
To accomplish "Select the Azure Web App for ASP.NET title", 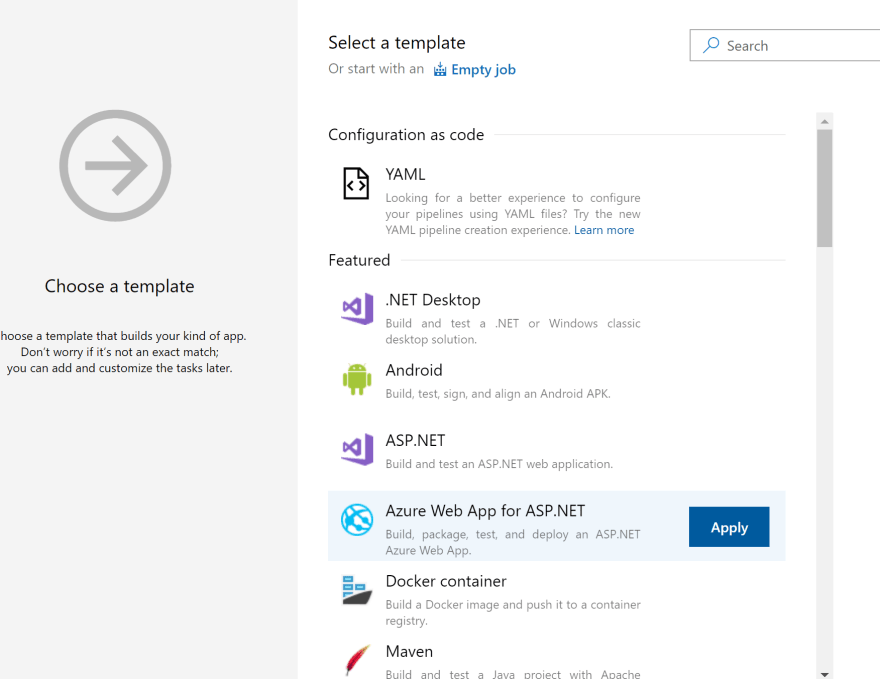I will pyautogui.click(x=485, y=511).
